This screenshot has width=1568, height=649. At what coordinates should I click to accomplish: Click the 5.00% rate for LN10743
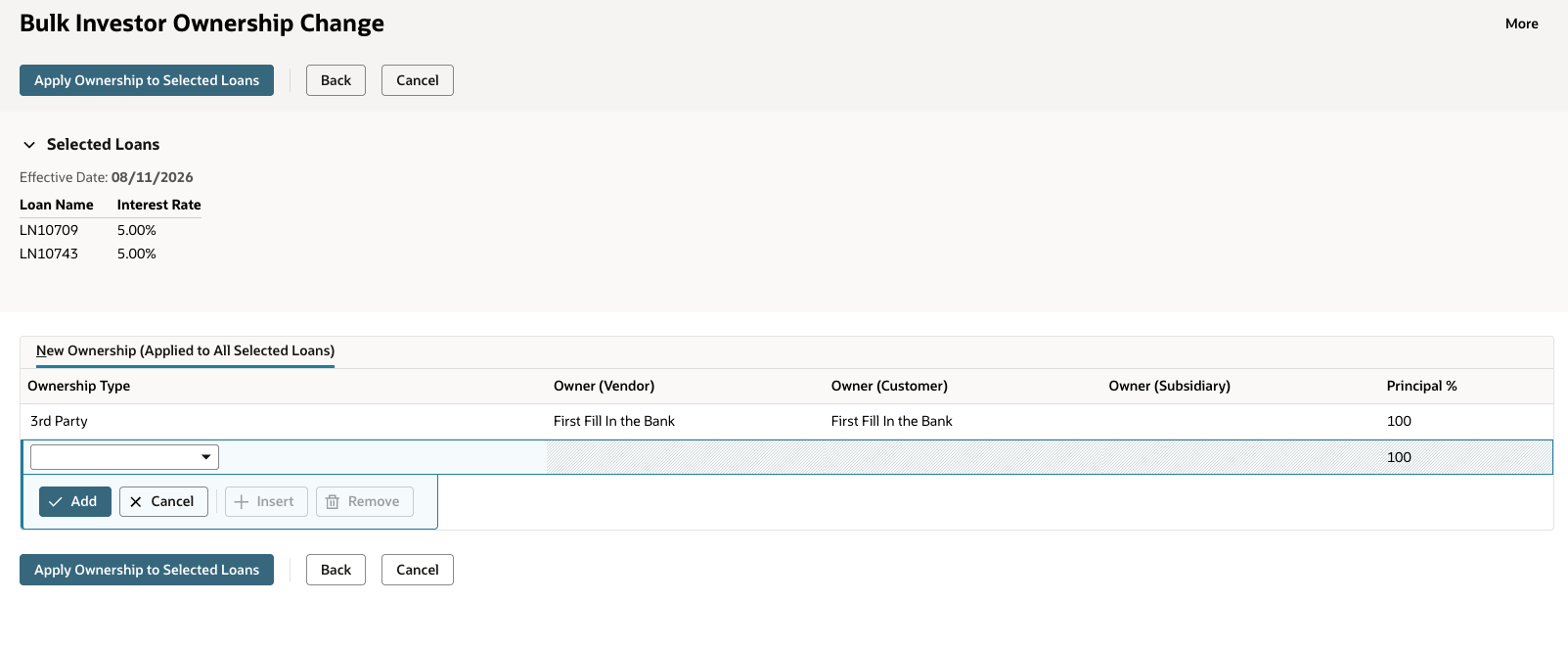coord(137,254)
